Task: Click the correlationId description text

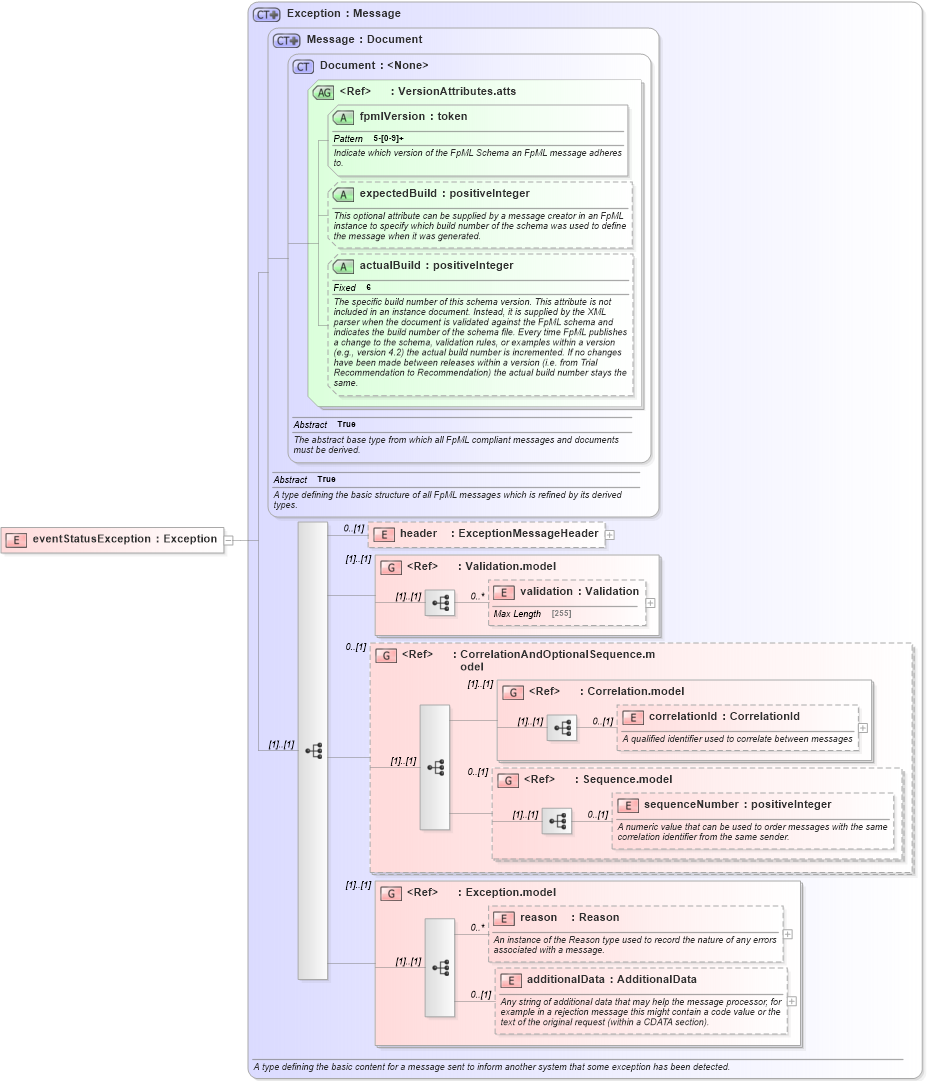Action: [x=737, y=739]
